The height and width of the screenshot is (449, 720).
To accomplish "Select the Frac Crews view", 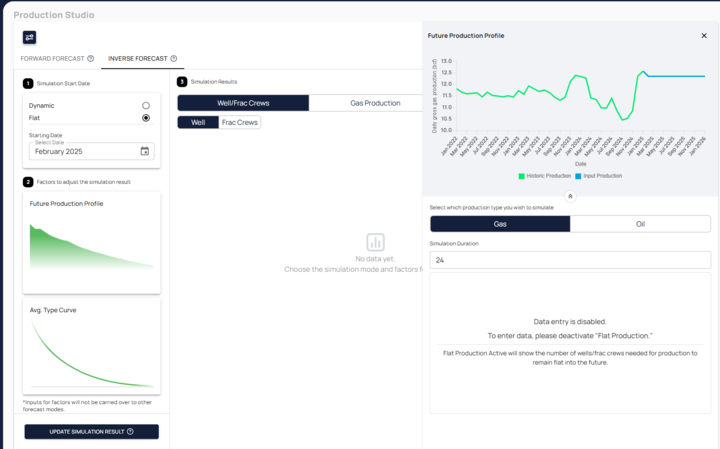I will pos(239,122).
